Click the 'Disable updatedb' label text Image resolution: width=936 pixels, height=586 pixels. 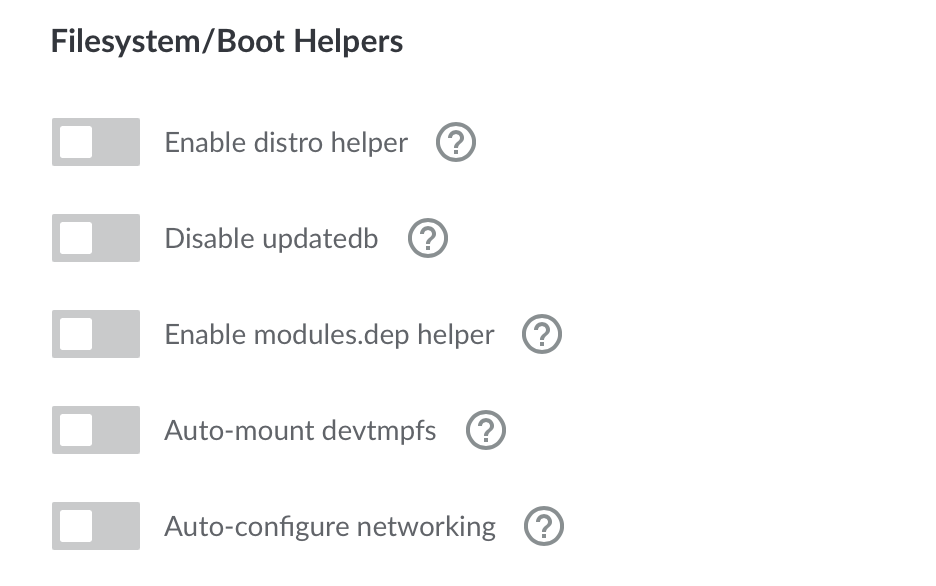271,239
